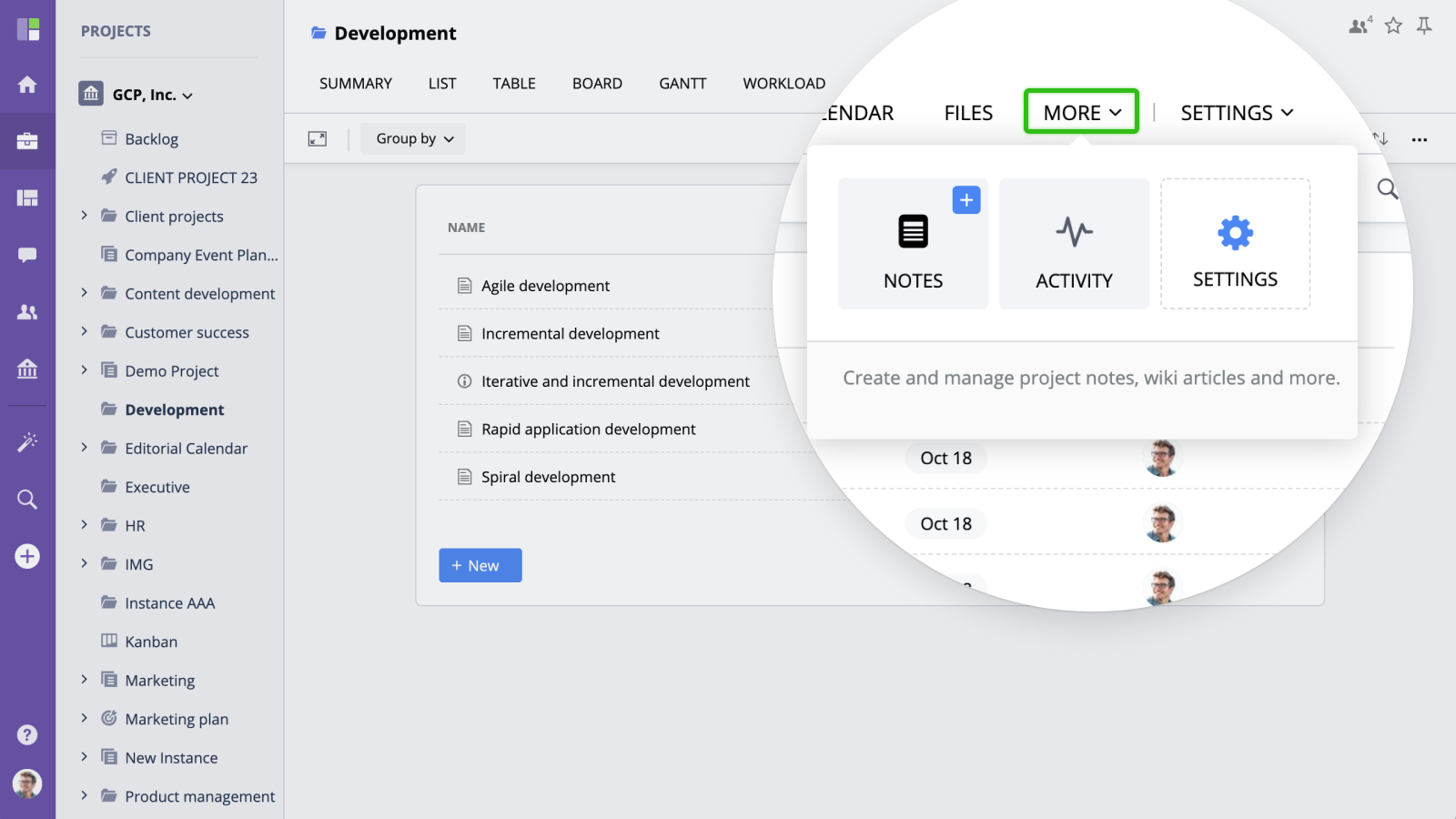Click the expand fullscreen icon in toolbar

click(x=318, y=138)
